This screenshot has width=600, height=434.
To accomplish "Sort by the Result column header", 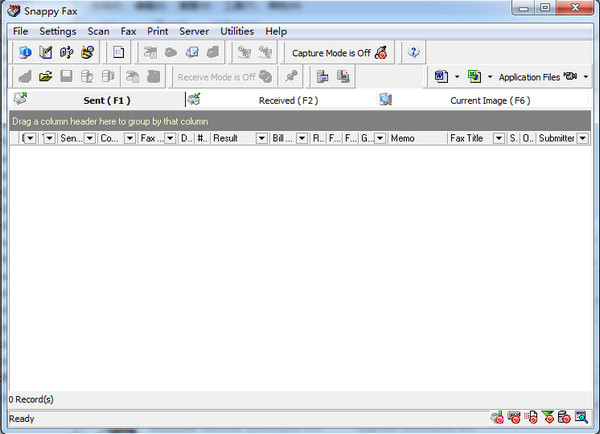I will pos(225,138).
